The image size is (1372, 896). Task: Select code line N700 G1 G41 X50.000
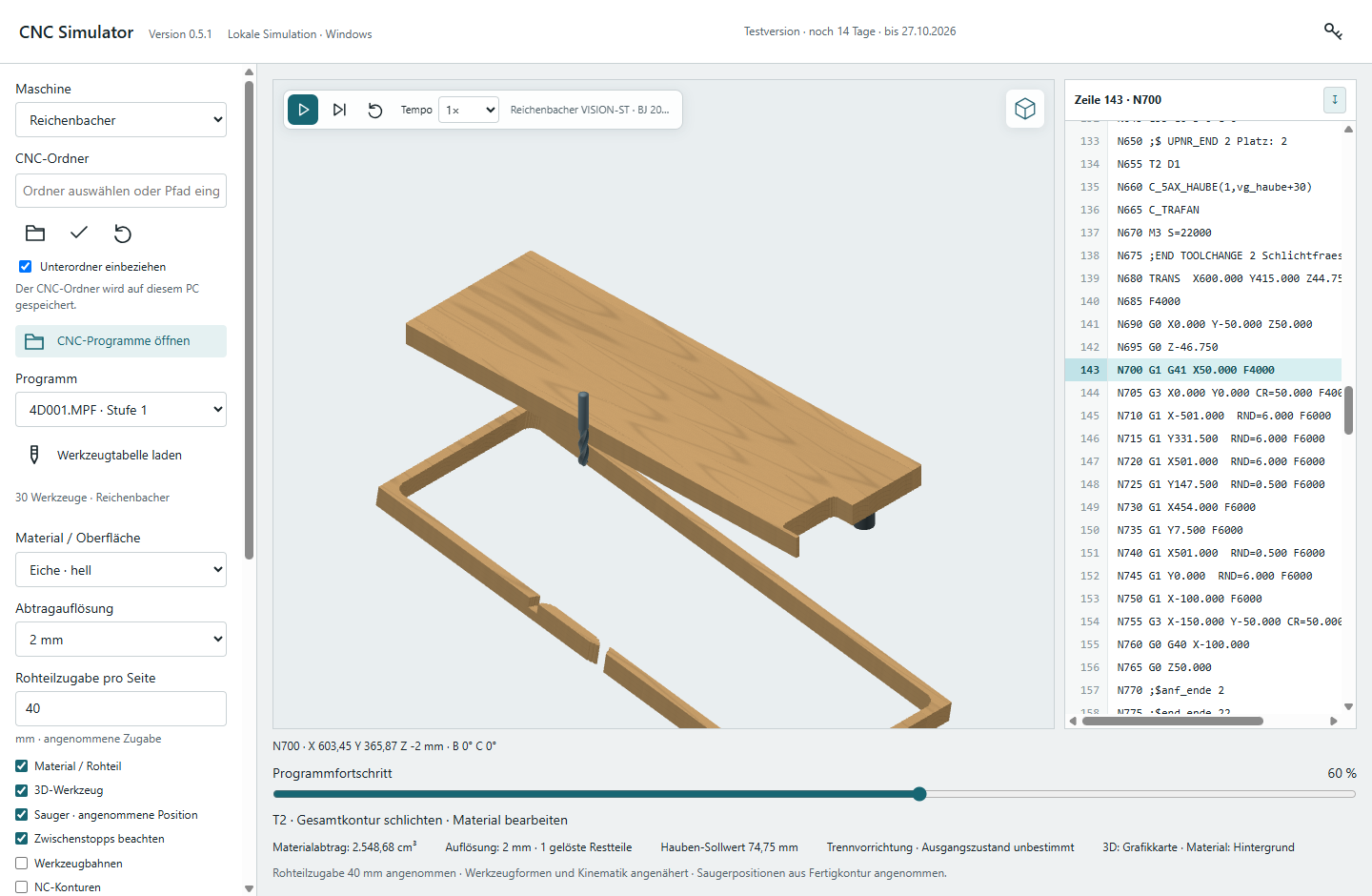pos(1203,370)
